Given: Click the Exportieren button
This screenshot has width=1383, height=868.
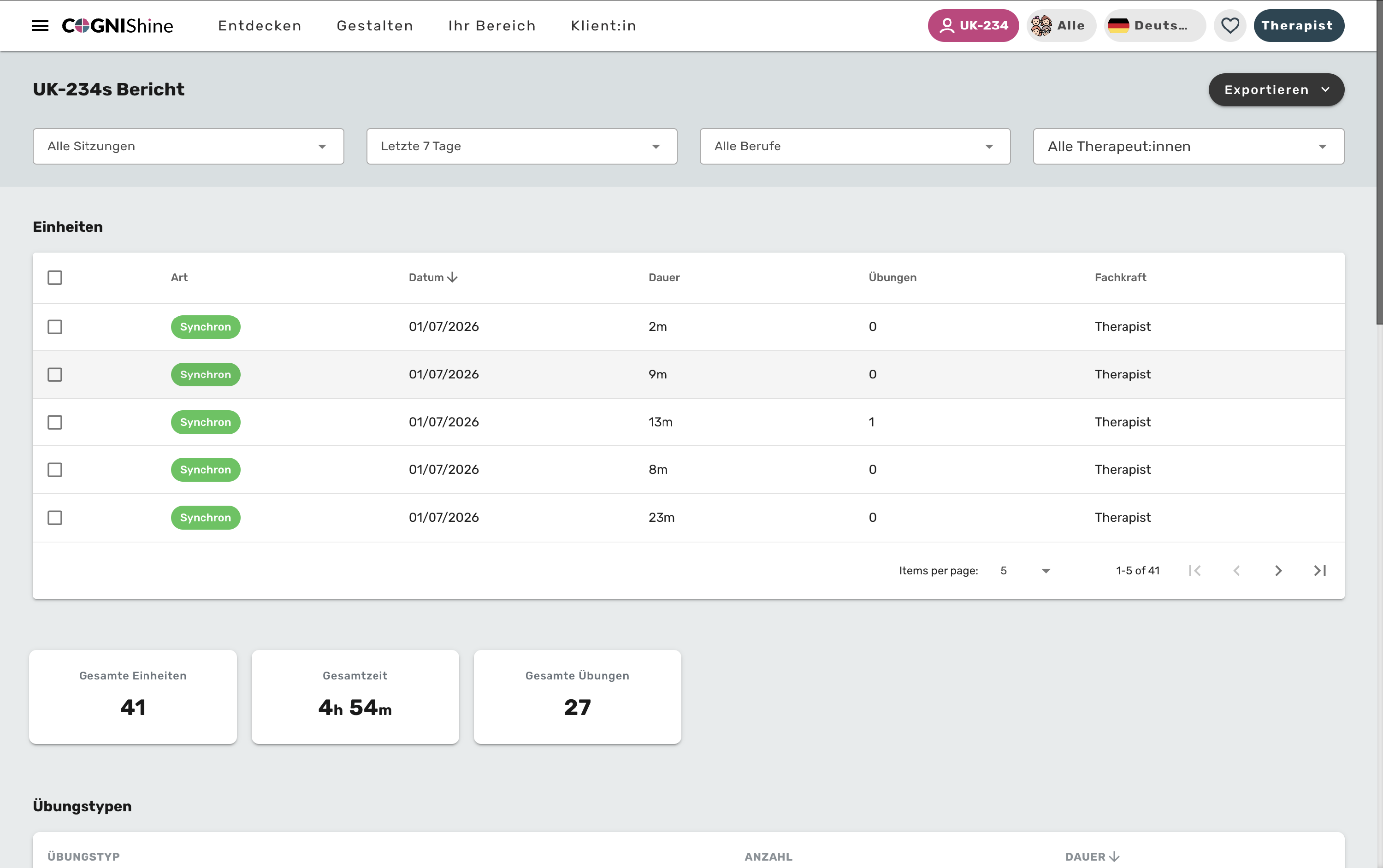Looking at the screenshot, I should click(1276, 89).
